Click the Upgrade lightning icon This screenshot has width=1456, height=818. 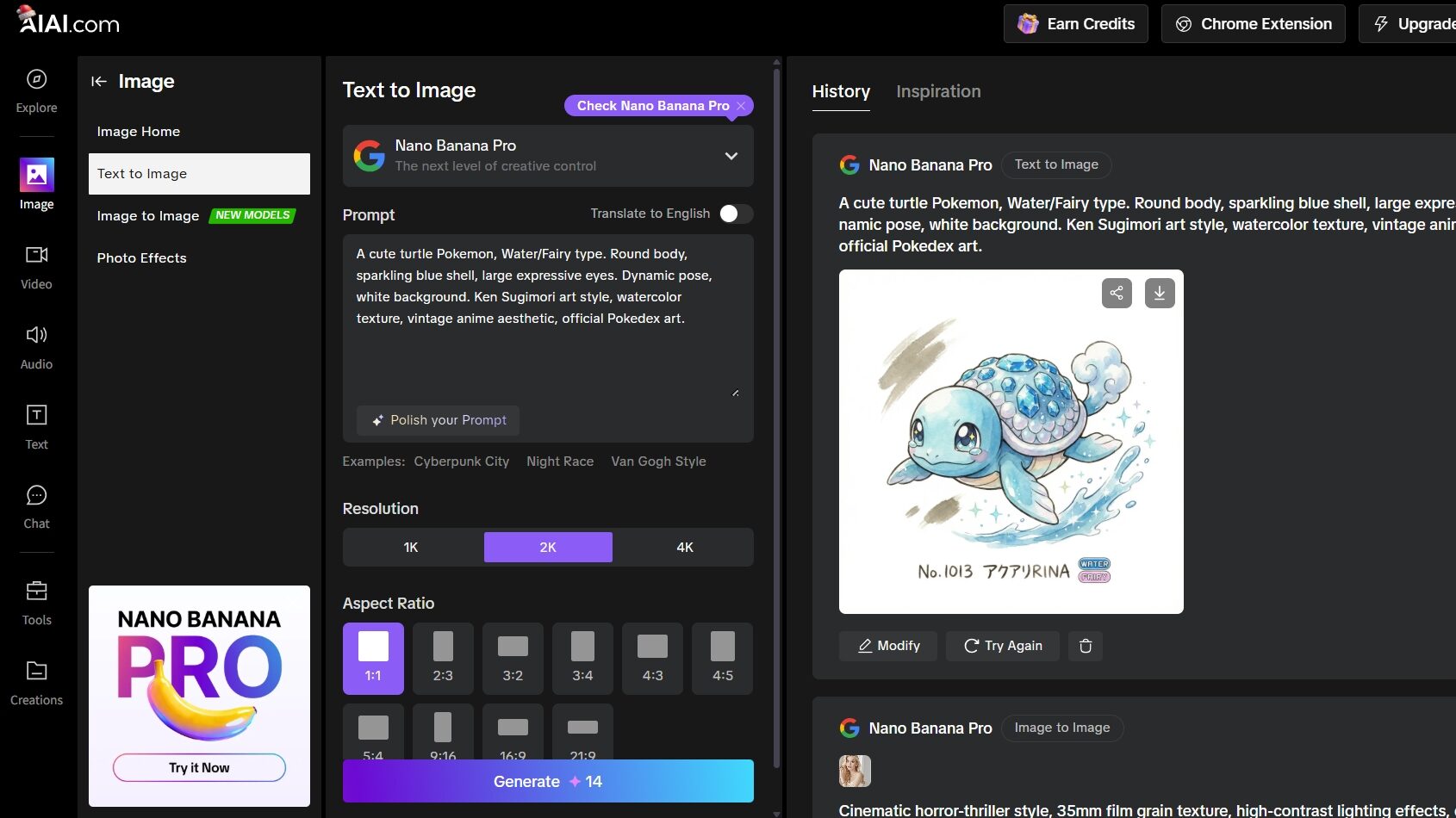[1381, 24]
